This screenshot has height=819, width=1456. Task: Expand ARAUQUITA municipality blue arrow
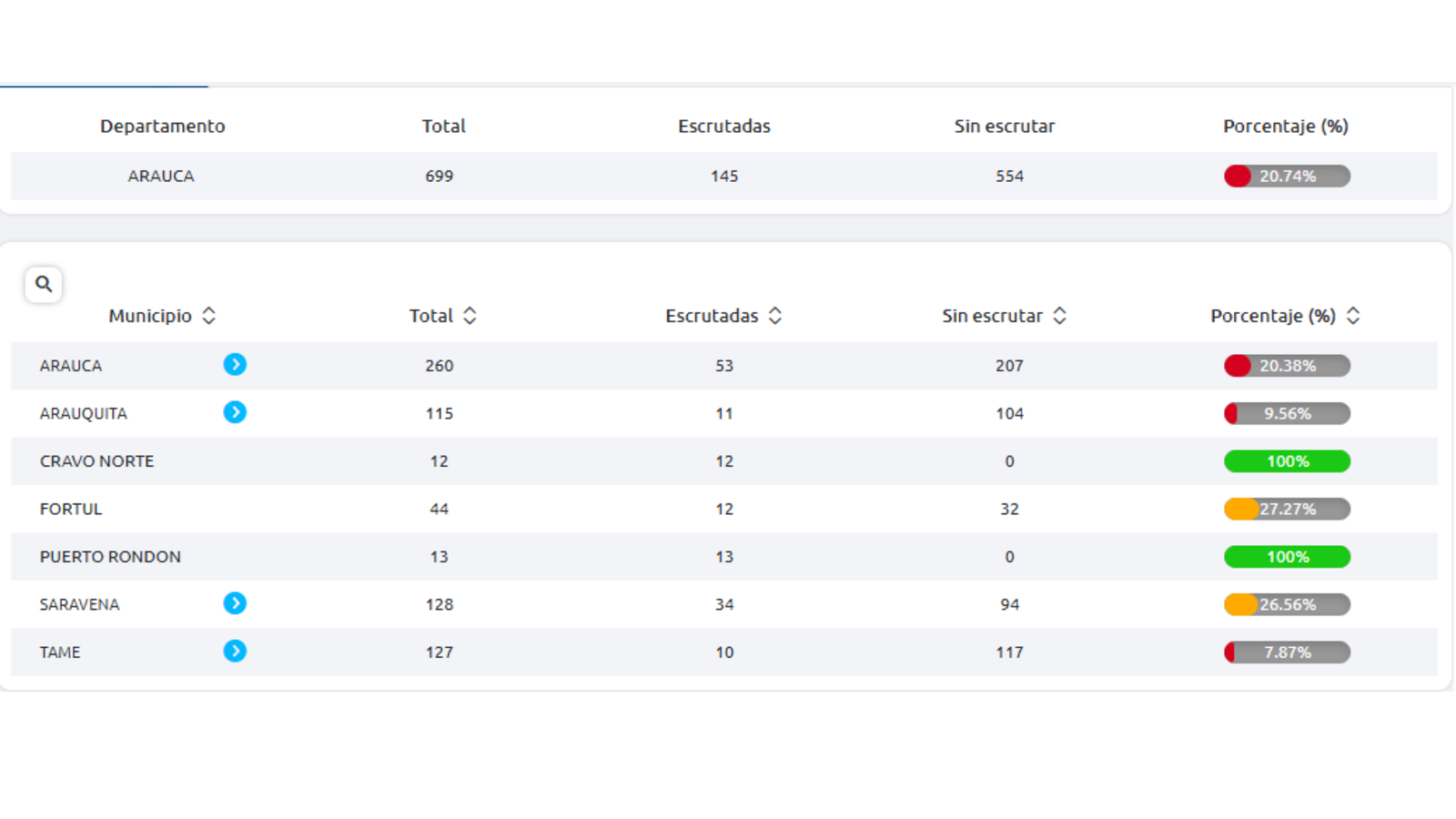[x=235, y=412]
